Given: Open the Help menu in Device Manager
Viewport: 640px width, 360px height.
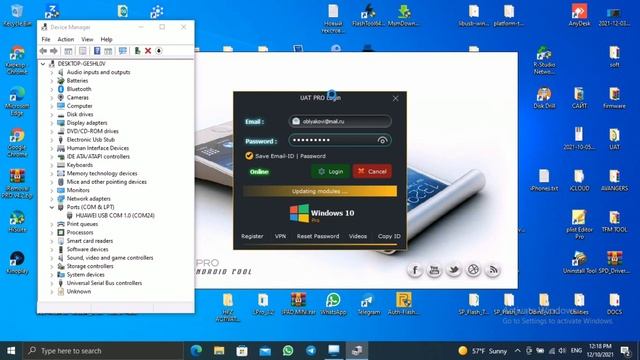Looking at the screenshot, I should point(106,39).
